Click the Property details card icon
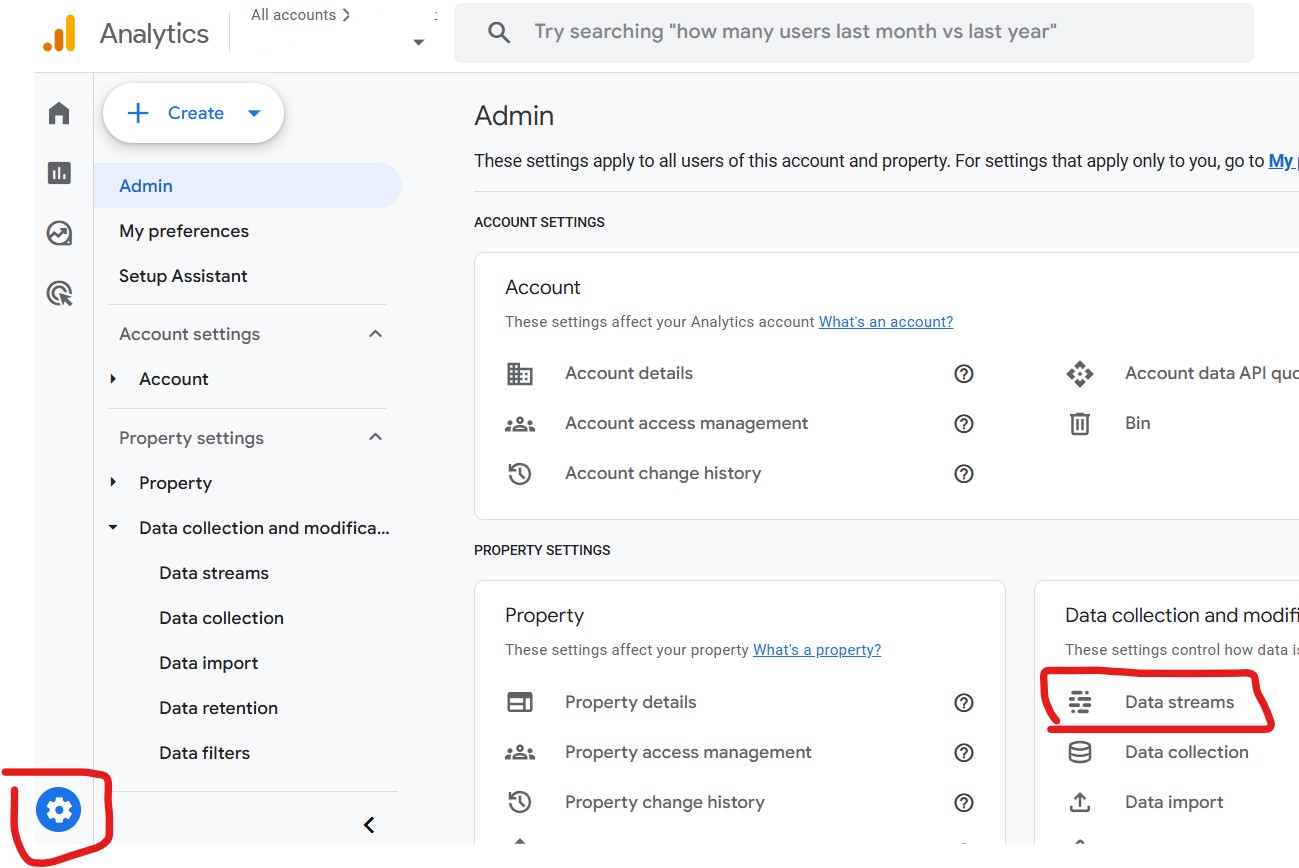 pyautogui.click(x=520, y=702)
